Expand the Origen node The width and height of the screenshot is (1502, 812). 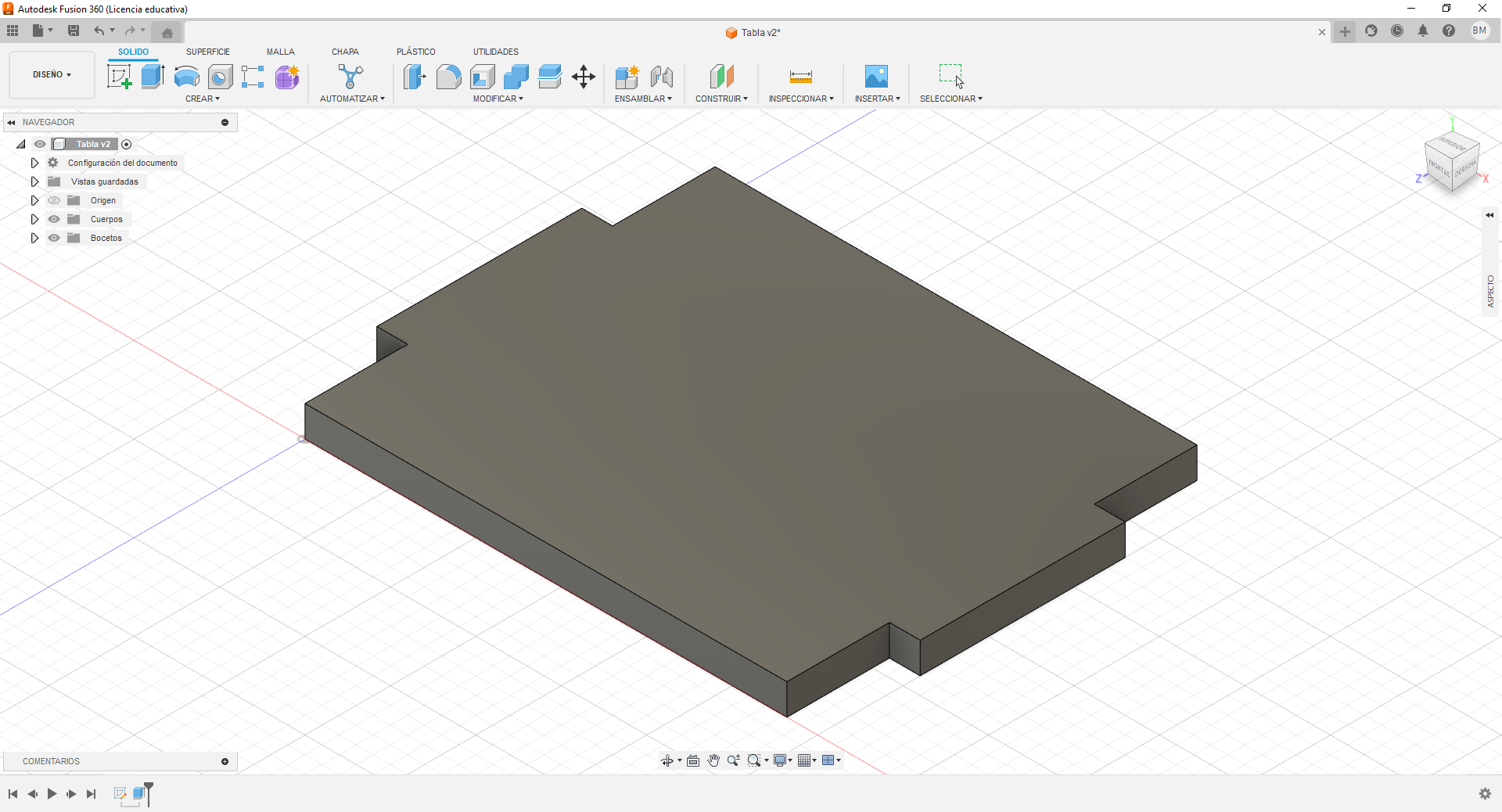[34, 200]
